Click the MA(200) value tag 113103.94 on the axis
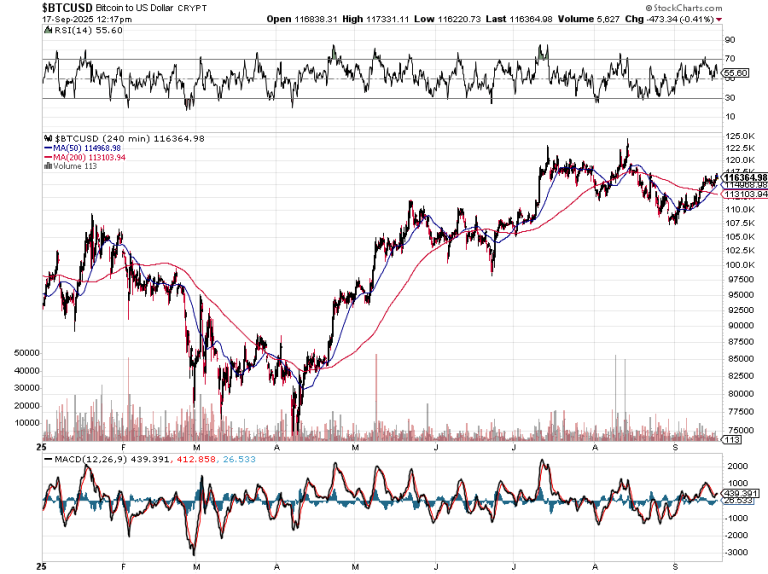Viewport: 768px width, 574px height. 744,194
